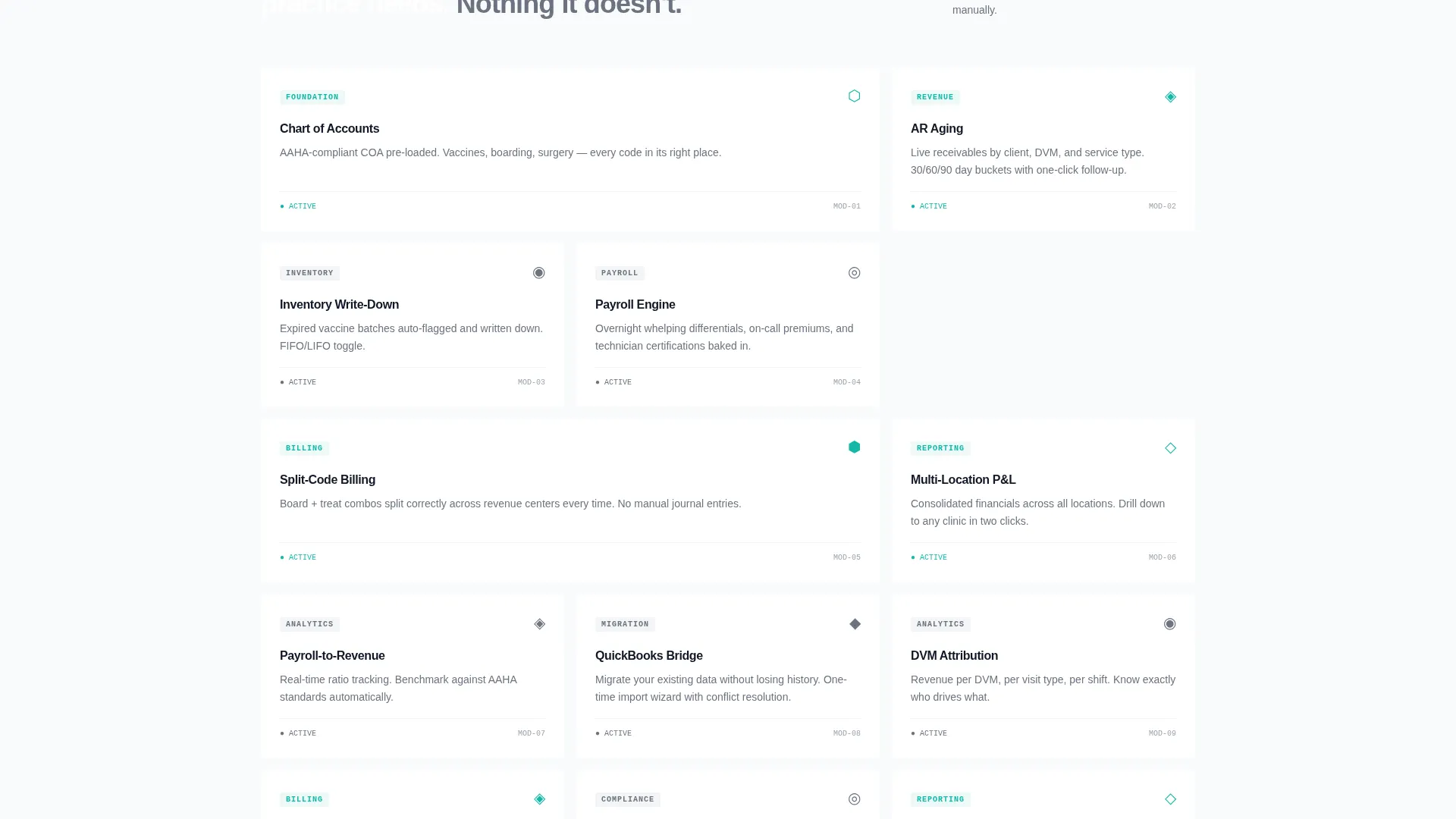Click the ACTIVE status on Inventory Write-Down
This screenshot has height=819, width=1456.
pos(298,382)
